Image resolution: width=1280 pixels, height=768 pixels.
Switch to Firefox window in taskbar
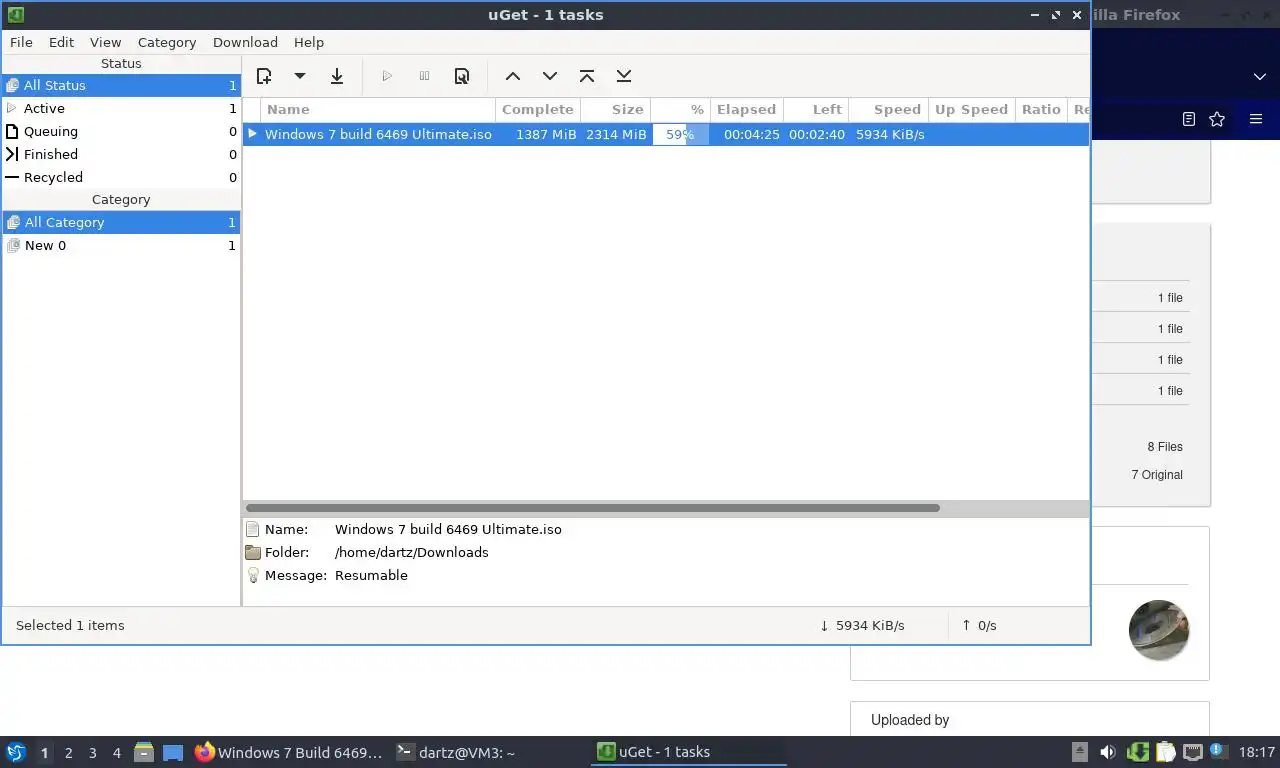point(289,752)
